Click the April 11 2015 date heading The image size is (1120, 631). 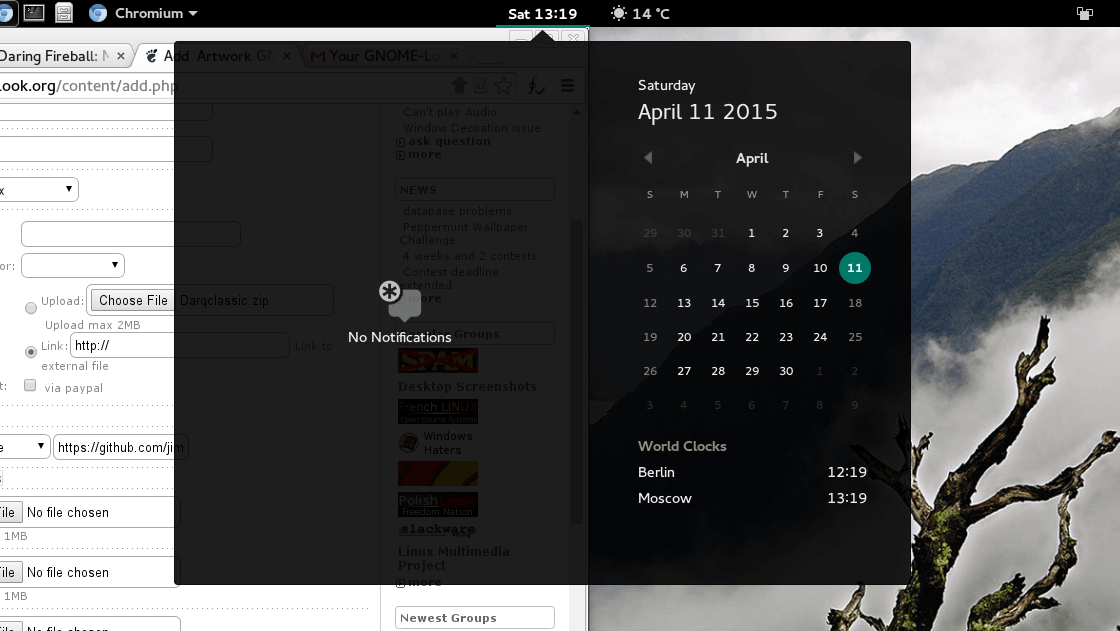(x=707, y=111)
